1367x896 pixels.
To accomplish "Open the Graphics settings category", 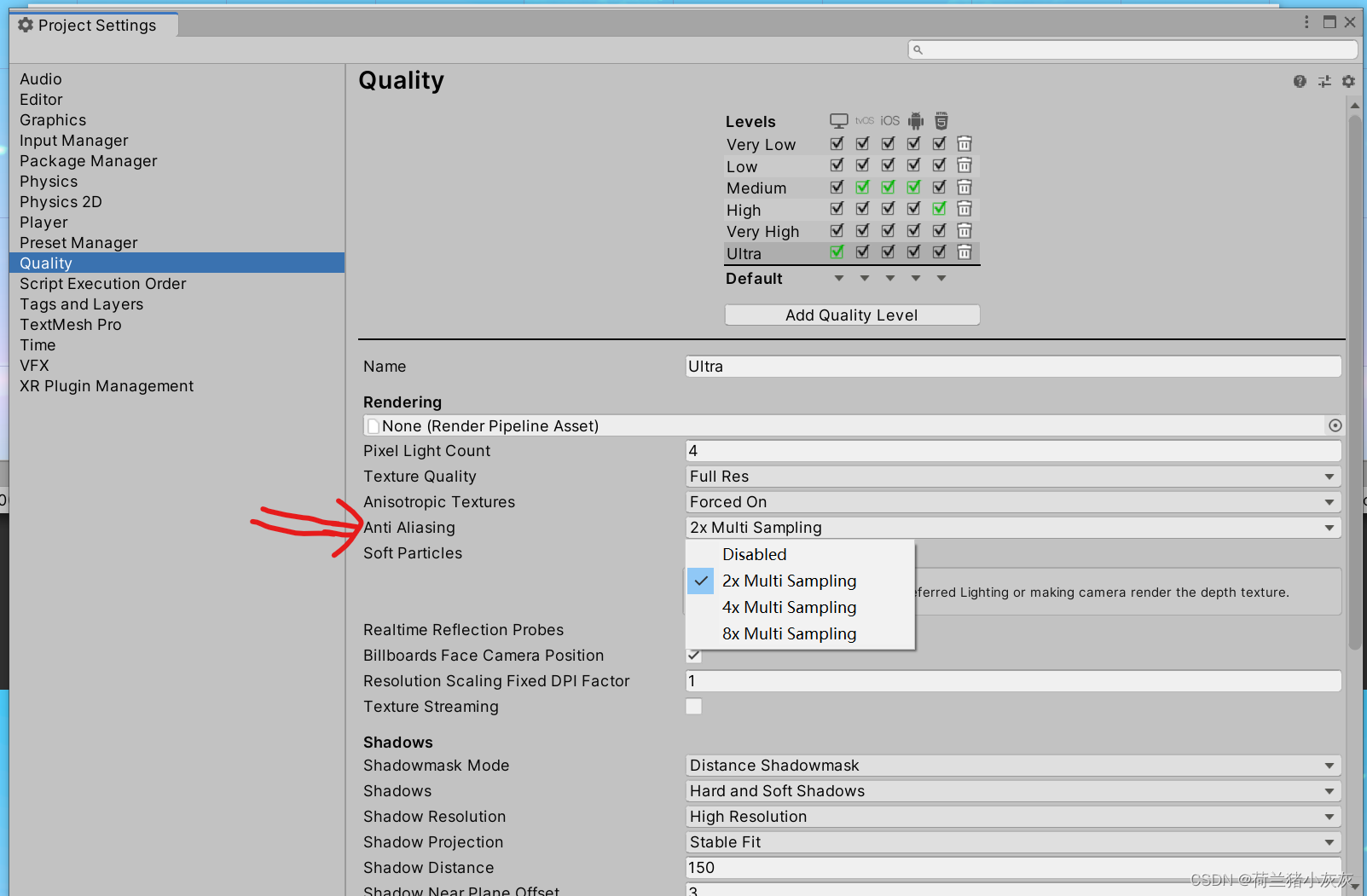I will [x=53, y=120].
